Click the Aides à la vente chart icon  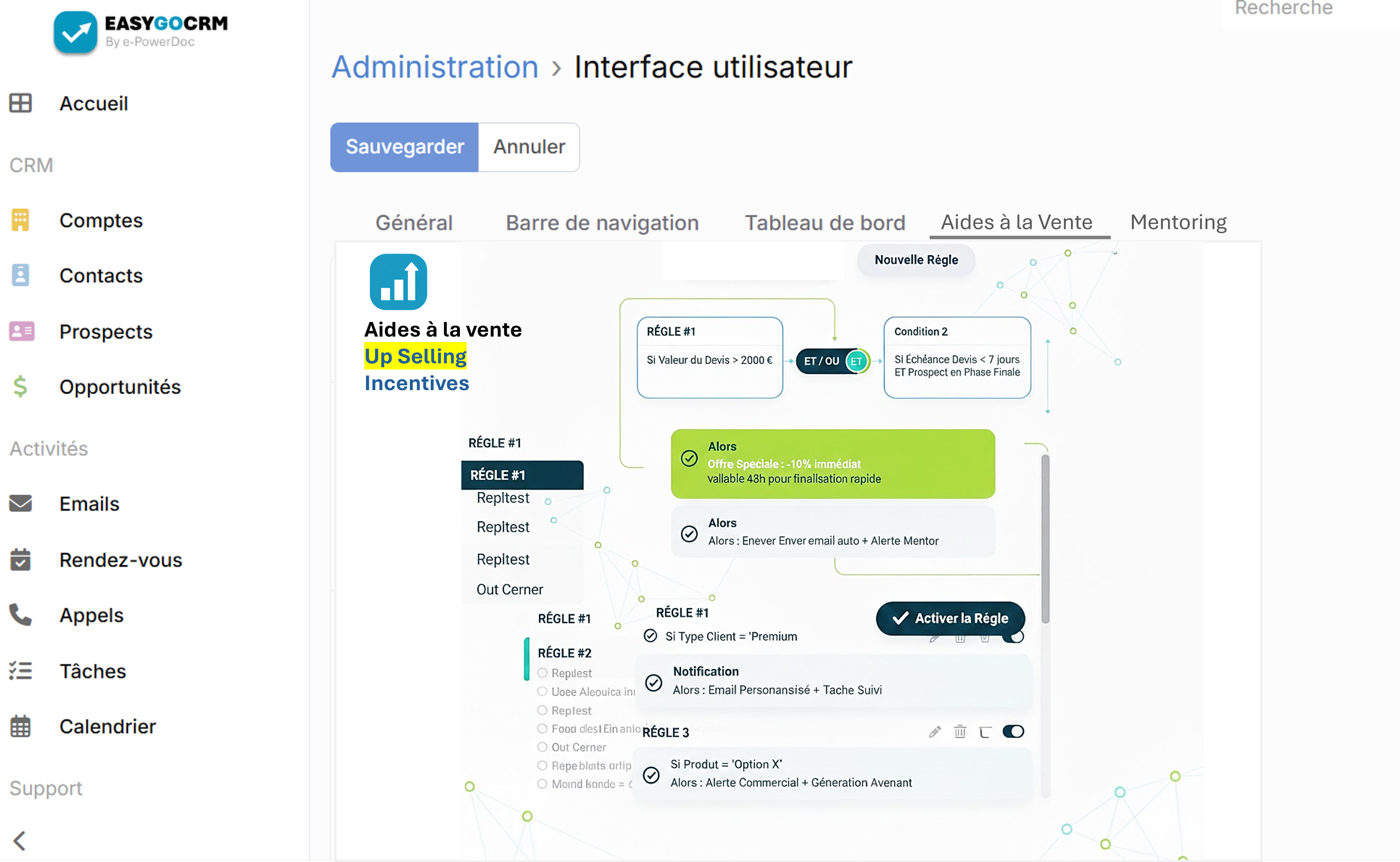398,282
